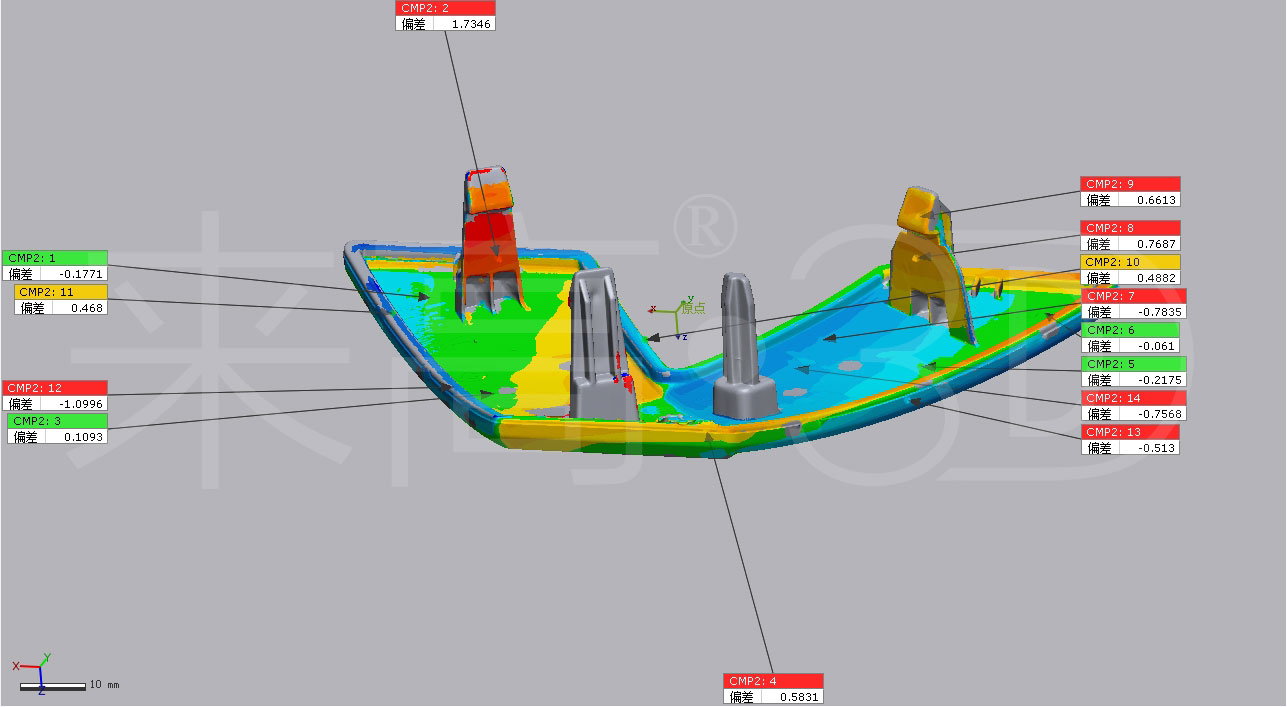Select the red CMP2: 12 annotation header
Viewport: 1287px width, 707px height.
point(55,388)
